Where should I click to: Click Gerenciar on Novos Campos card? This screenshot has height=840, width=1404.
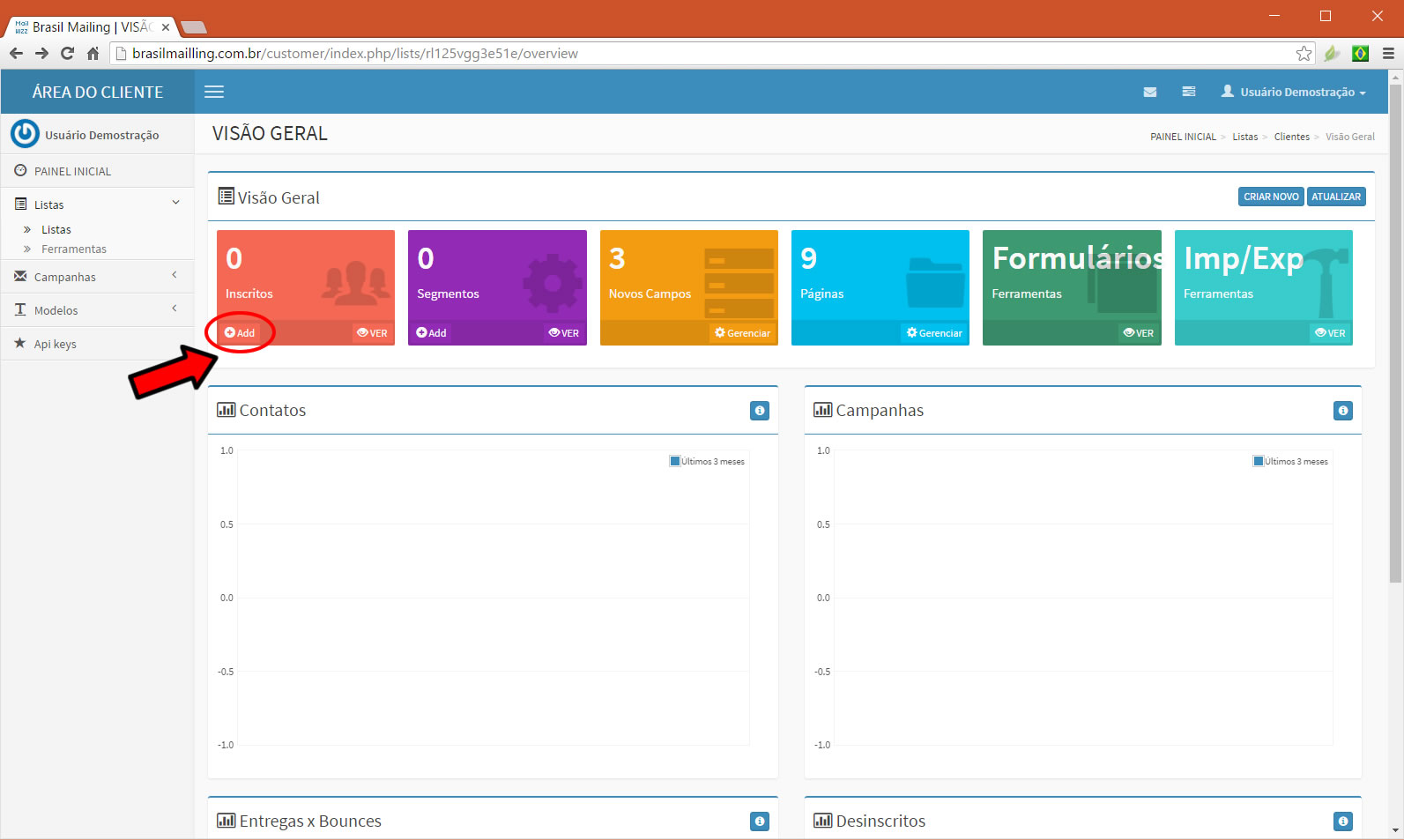pos(742,333)
